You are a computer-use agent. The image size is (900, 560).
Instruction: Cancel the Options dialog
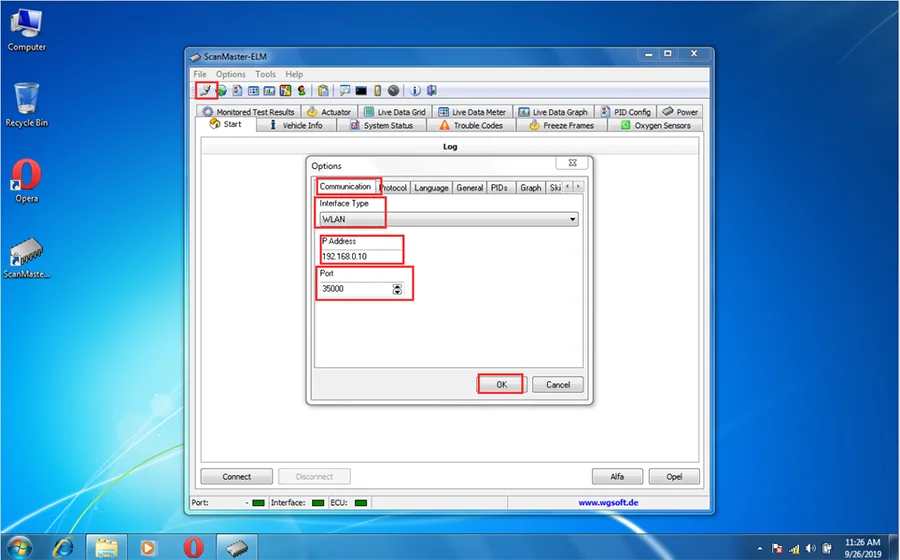point(557,384)
